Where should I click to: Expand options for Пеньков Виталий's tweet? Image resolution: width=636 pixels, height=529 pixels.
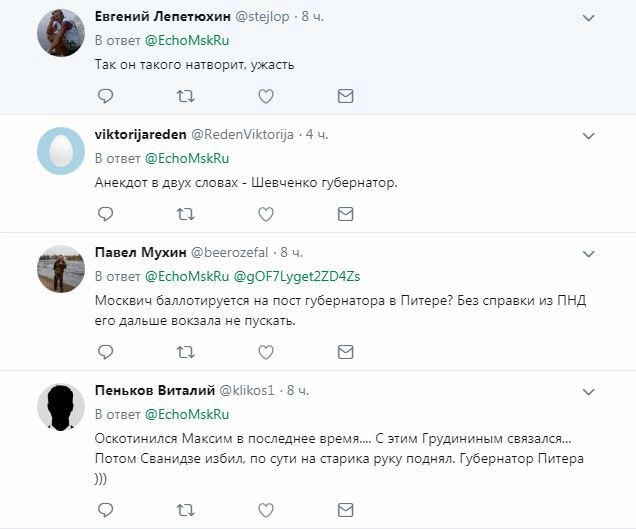589,391
